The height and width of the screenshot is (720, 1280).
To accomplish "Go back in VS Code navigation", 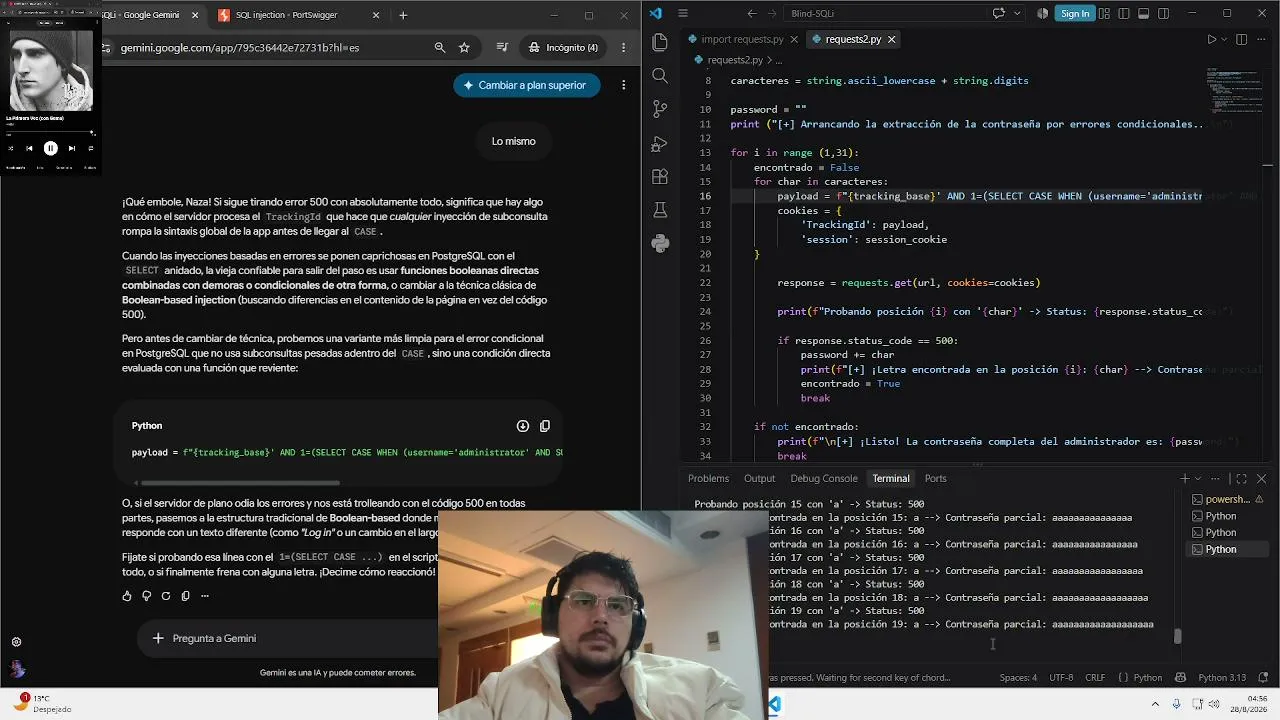I will coord(752,14).
